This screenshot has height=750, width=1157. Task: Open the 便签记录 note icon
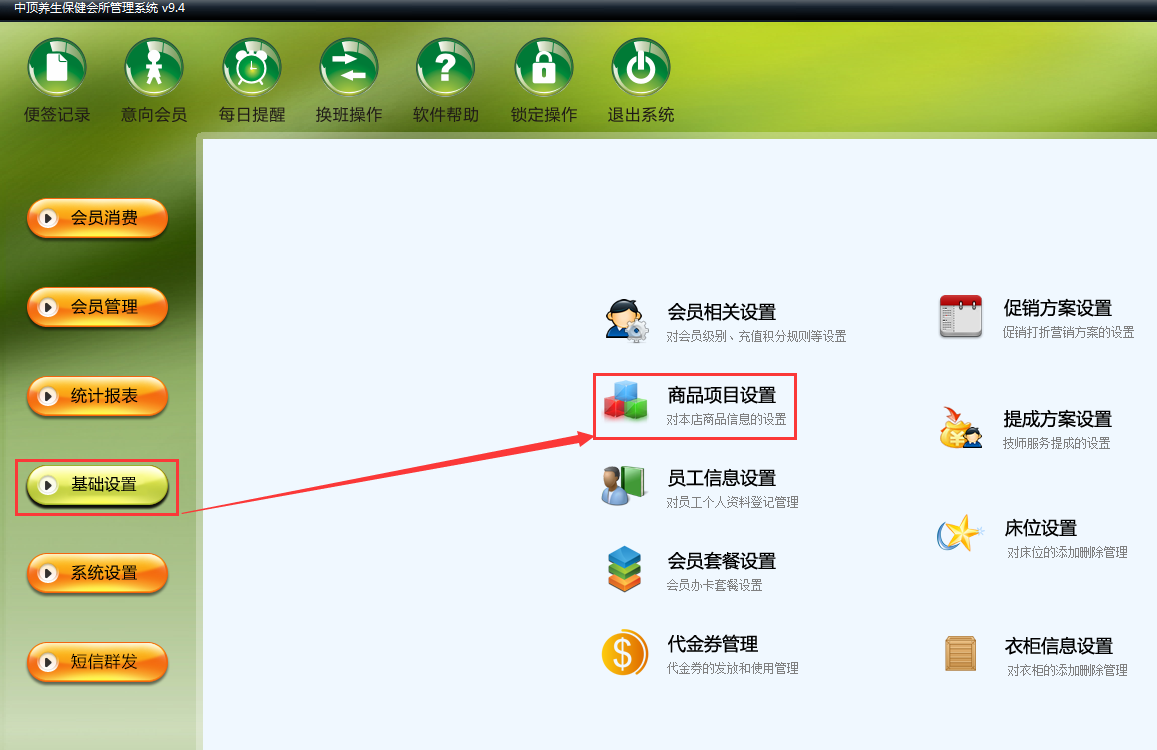pyautogui.click(x=57, y=67)
